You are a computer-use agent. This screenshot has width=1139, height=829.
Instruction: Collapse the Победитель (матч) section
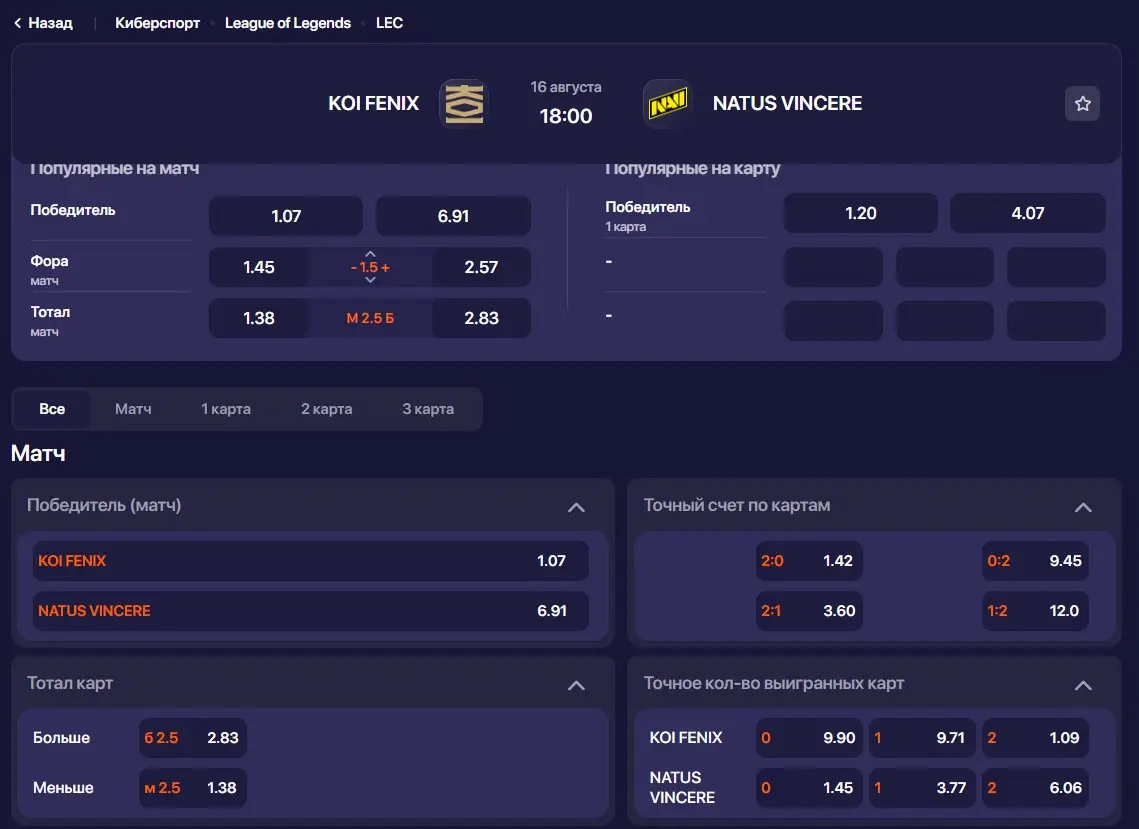(576, 507)
